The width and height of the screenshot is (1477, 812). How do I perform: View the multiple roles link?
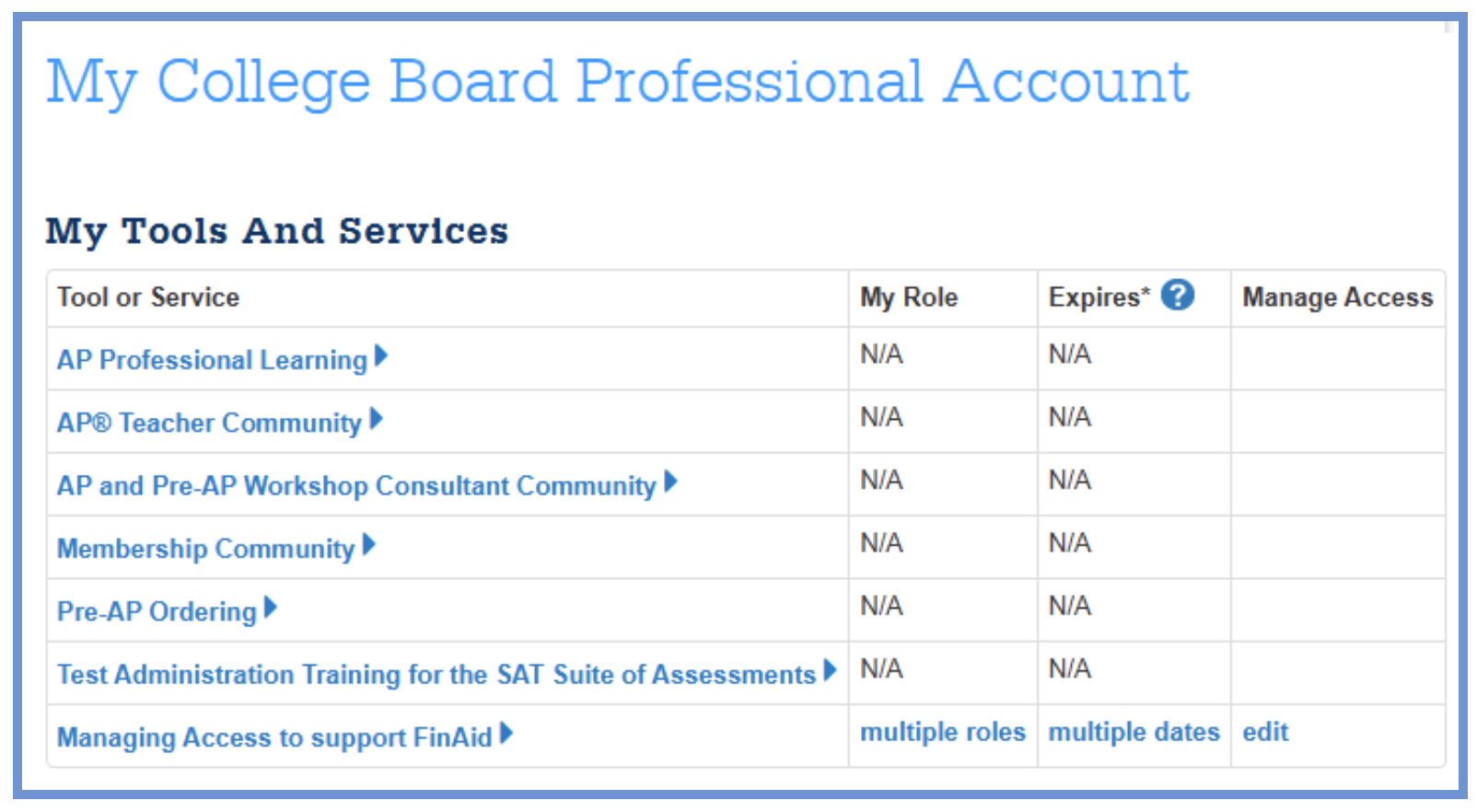click(942, 732)
